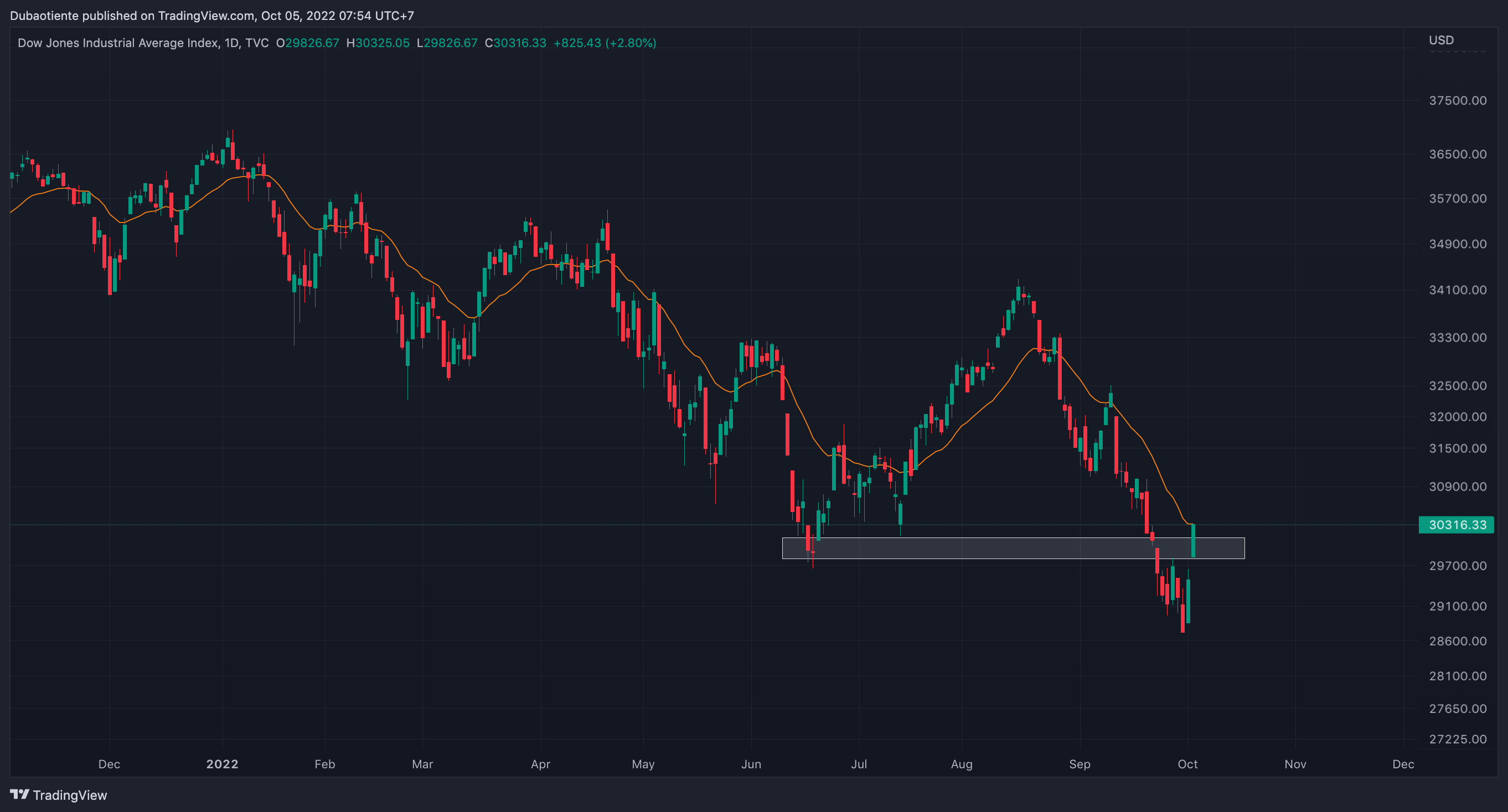
Task: Click the 28100.00 price axis label
Action: [1458, 676]
